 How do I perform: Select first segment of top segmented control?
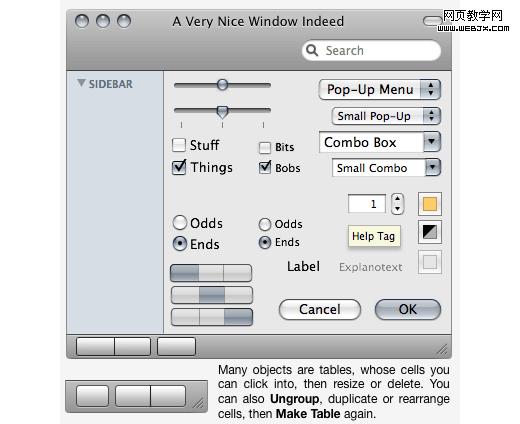pos(185,273)
